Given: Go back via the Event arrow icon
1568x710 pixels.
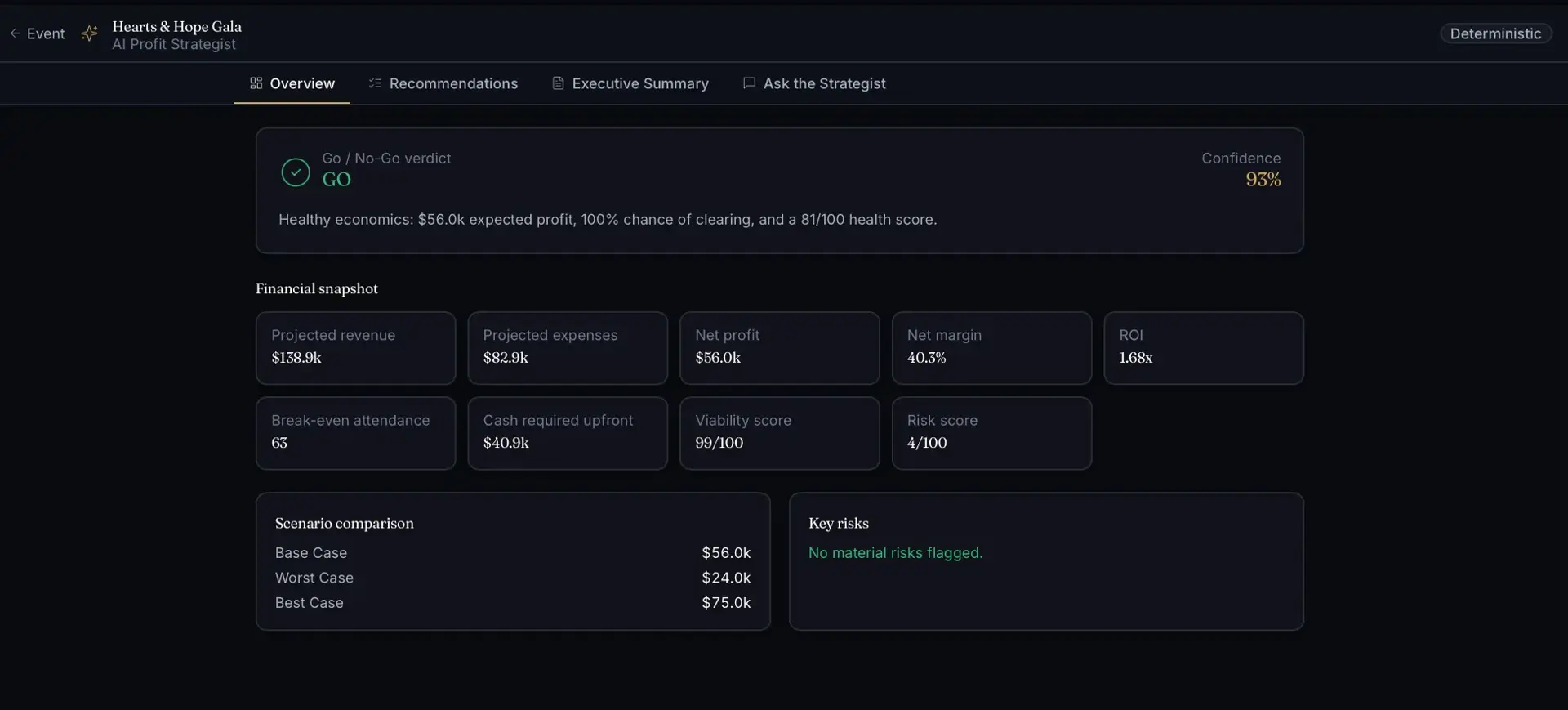Looking at the screenshot, I should pyautogui.click(x=15, y=33).
